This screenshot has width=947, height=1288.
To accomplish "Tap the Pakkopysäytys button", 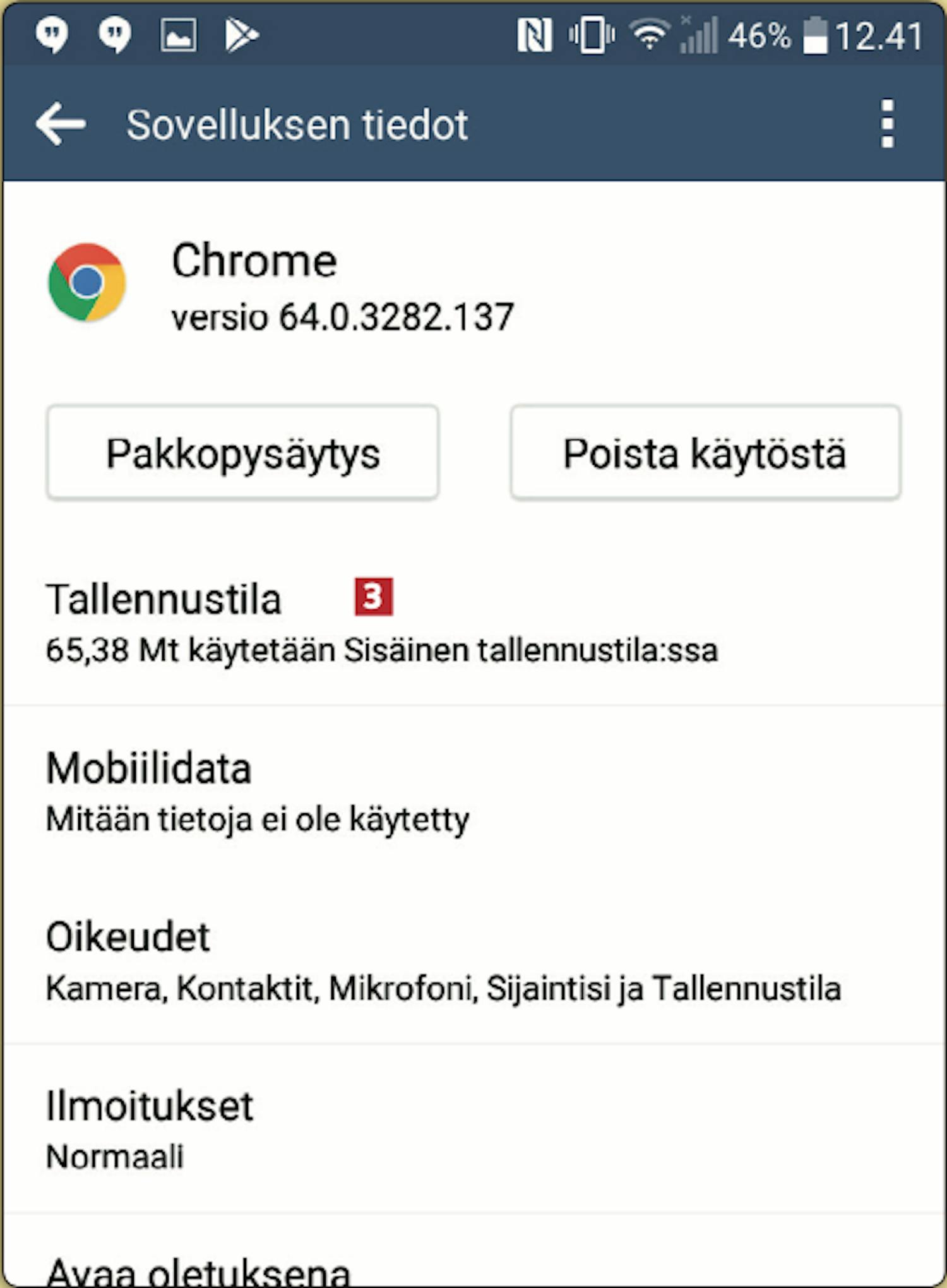I will tap(242, 453).
